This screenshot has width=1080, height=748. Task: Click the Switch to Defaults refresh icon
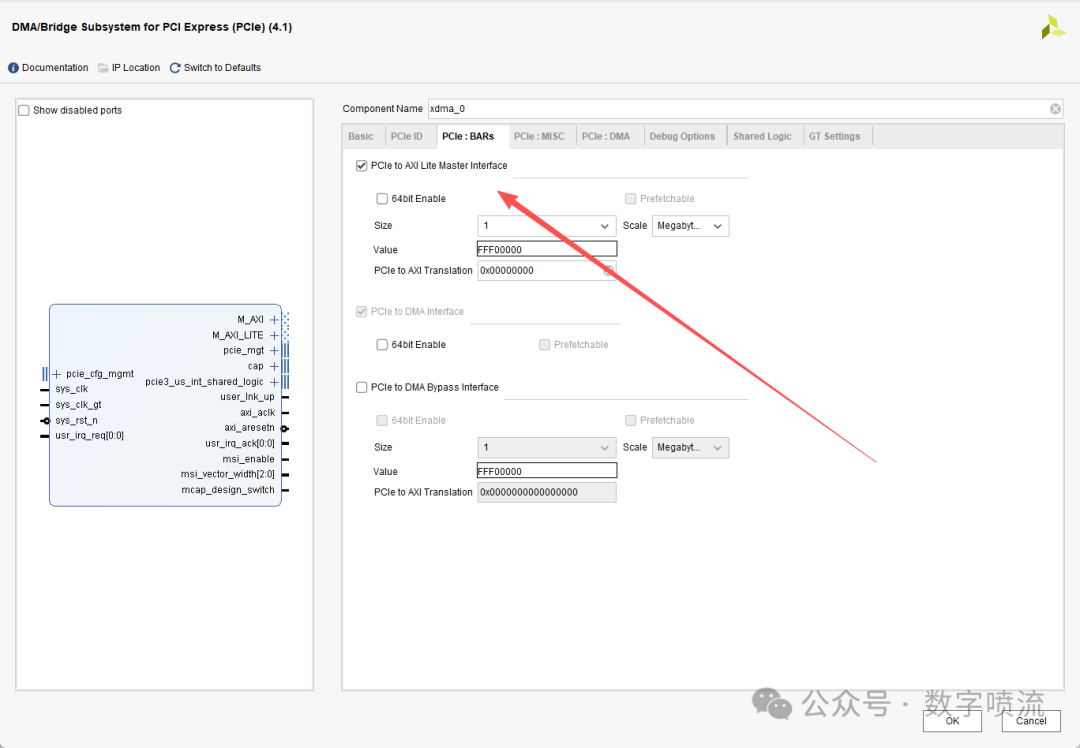click(175, 67)
